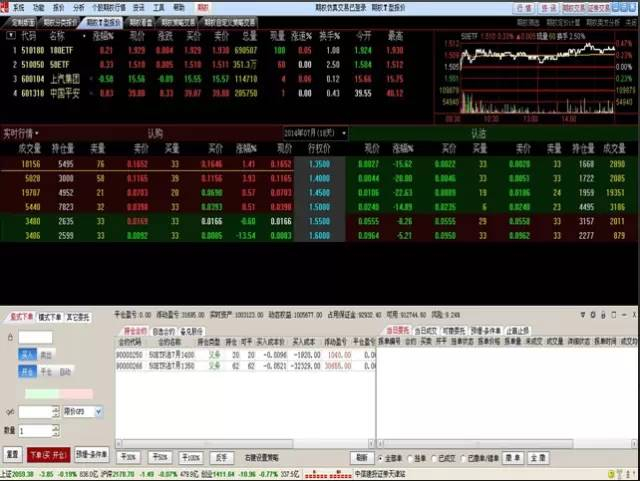Switch to the 其它委托 tab
640x481 pixels.
(78, 317)
